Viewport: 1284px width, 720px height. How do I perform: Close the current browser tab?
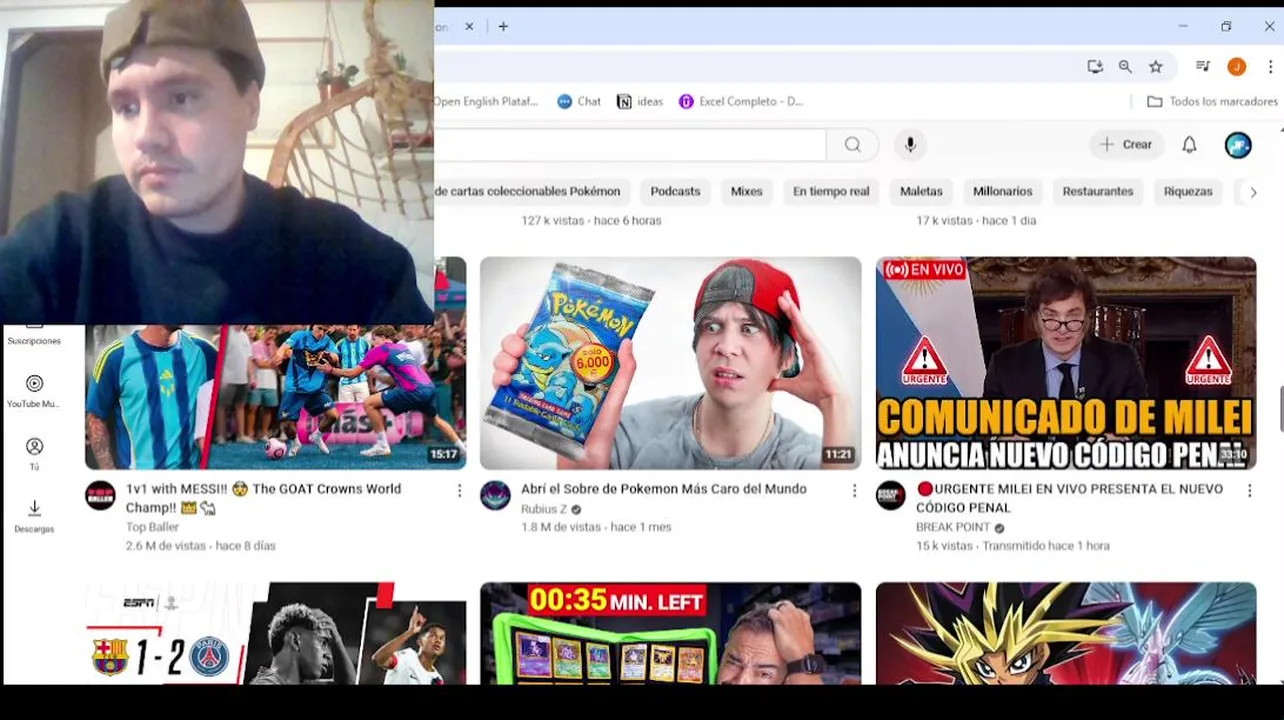(x=469, y=27)
